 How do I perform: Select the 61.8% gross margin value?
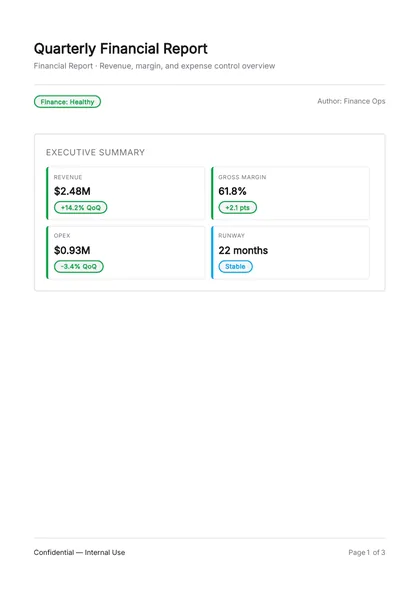232,191
